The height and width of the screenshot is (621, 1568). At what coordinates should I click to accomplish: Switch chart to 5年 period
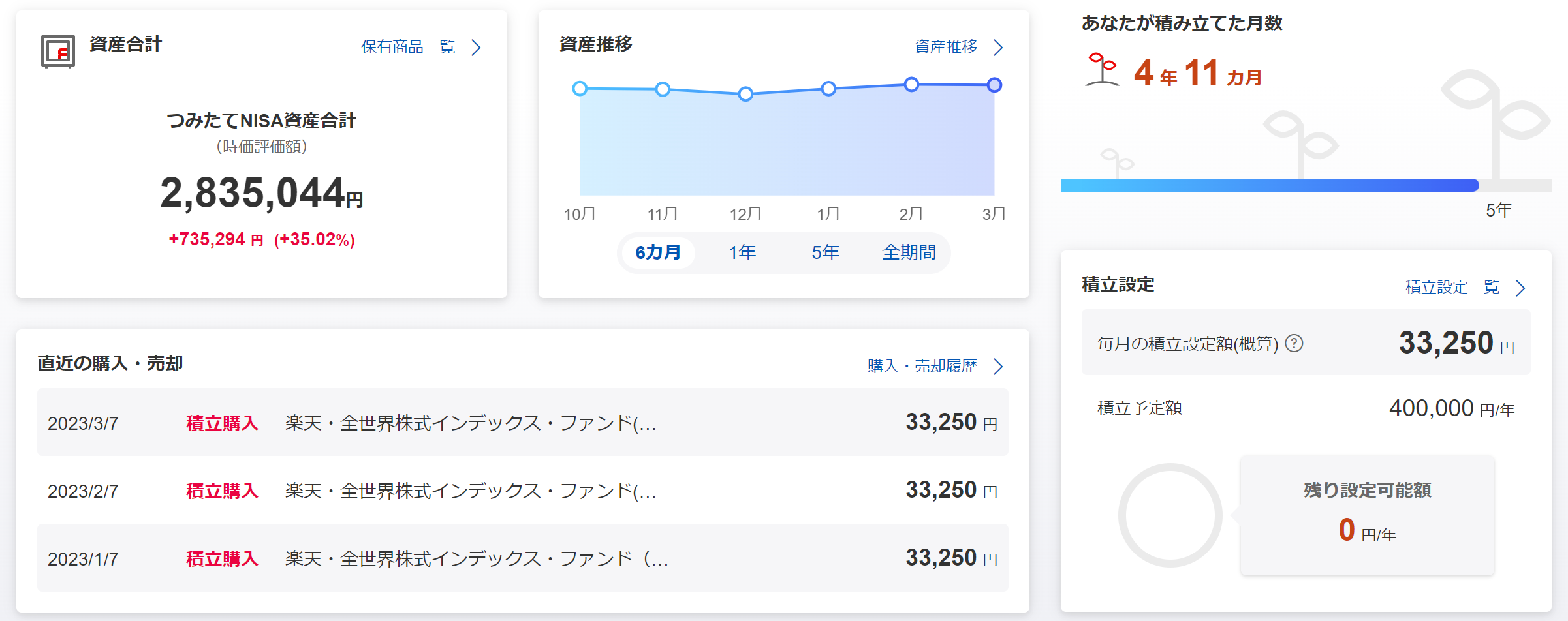[x=825, y=252]
